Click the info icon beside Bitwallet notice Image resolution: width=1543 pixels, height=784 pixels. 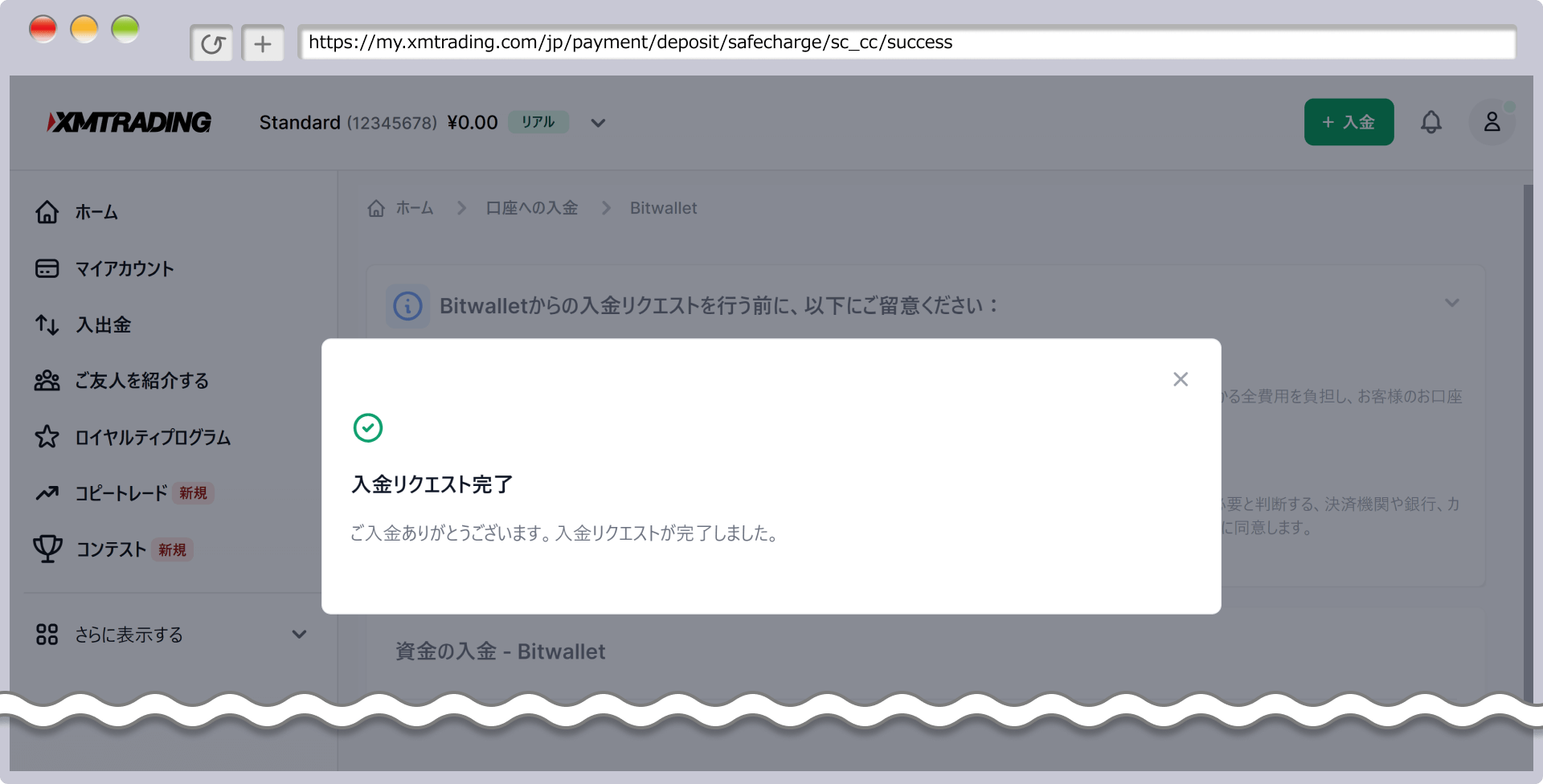(x=407, y=306)
